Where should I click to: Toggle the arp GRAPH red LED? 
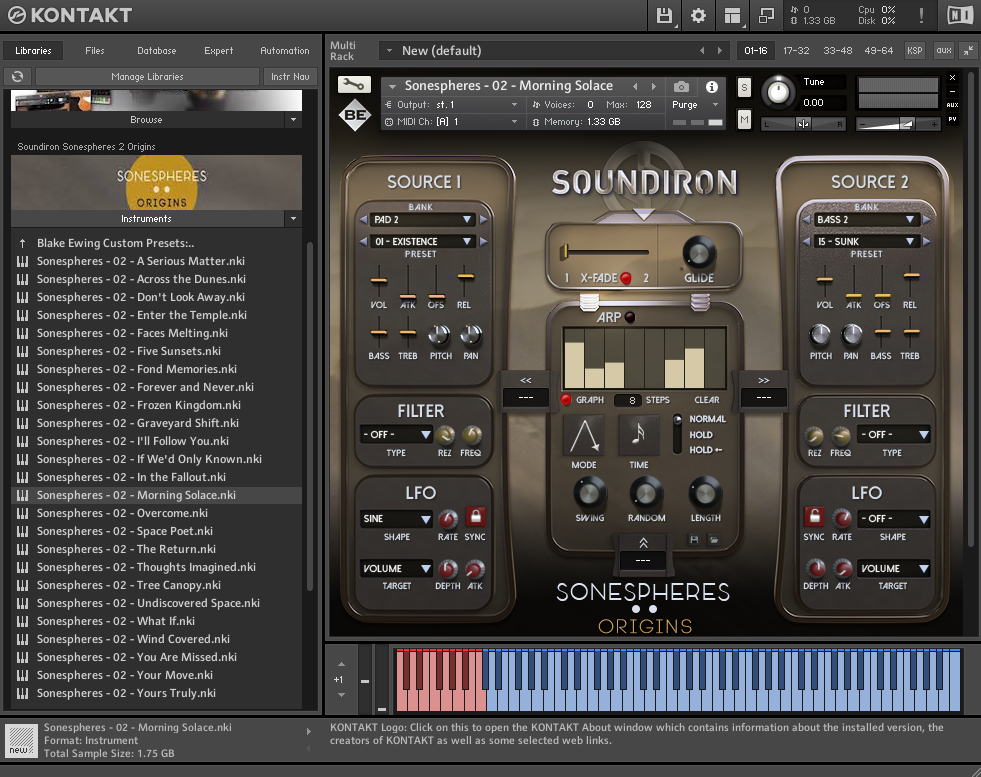click(x=566, y=400)
